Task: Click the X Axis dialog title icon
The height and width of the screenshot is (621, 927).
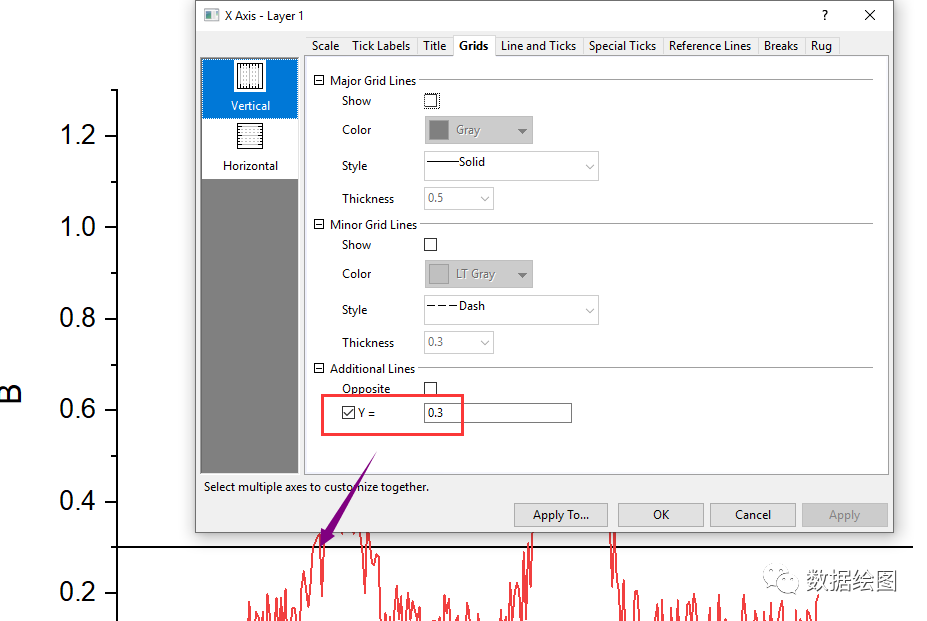Action: coord(211,15)
